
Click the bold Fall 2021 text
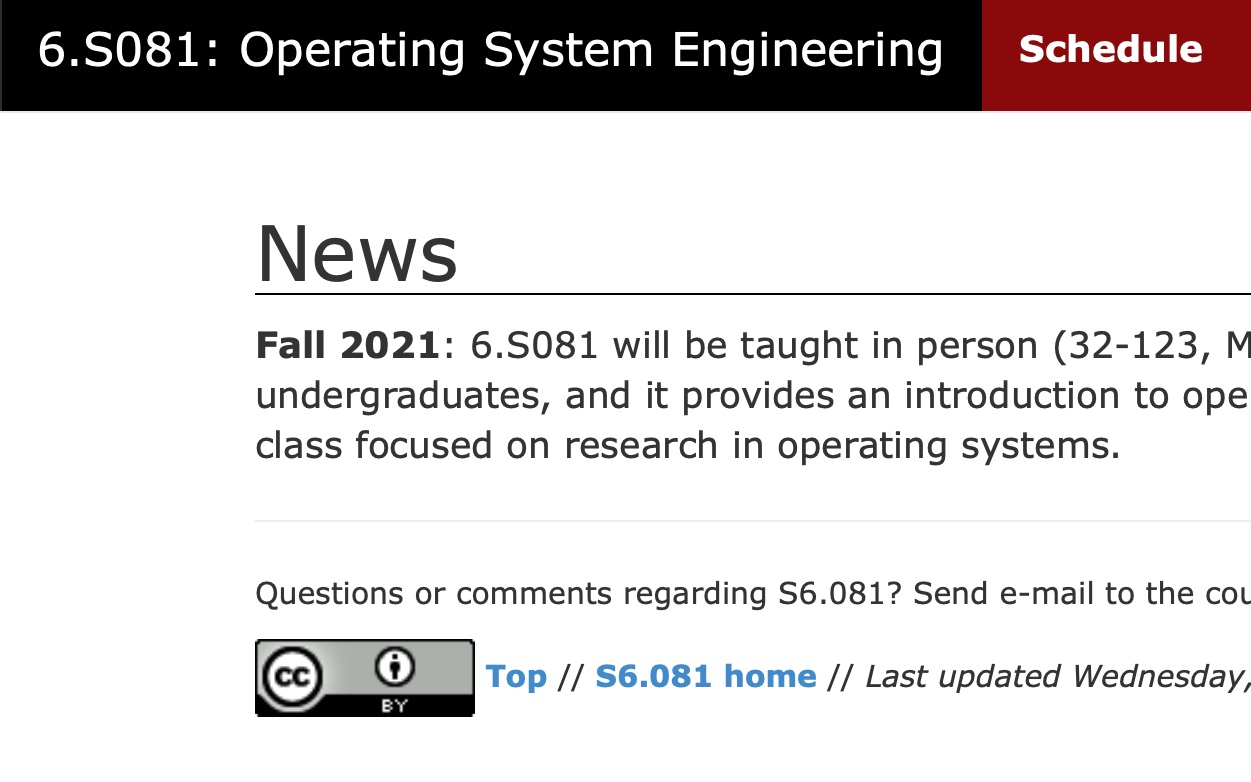pyautogui.click(x=348, y=346)
